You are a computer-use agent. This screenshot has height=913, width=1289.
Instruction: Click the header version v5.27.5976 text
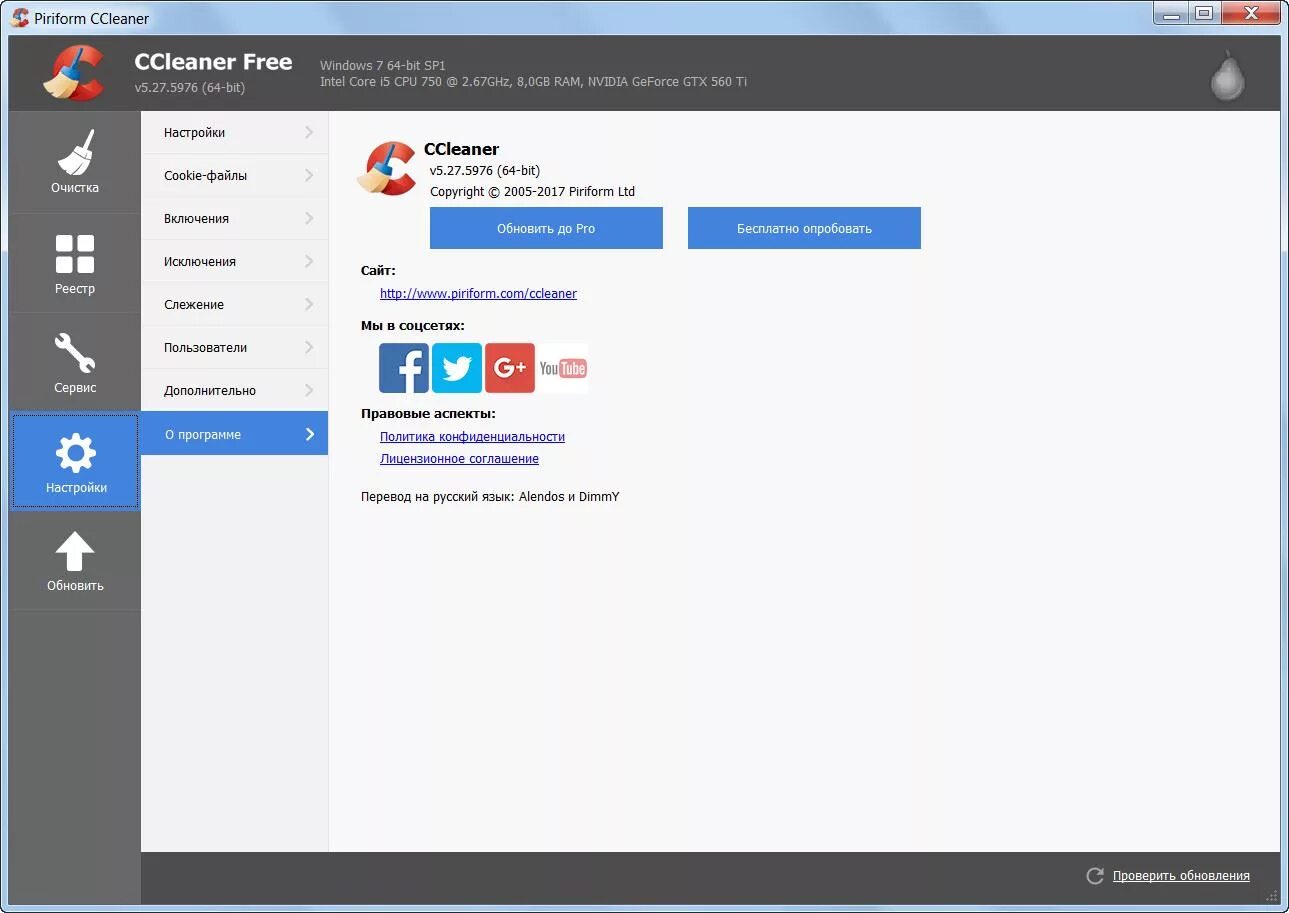click(190, 87)
